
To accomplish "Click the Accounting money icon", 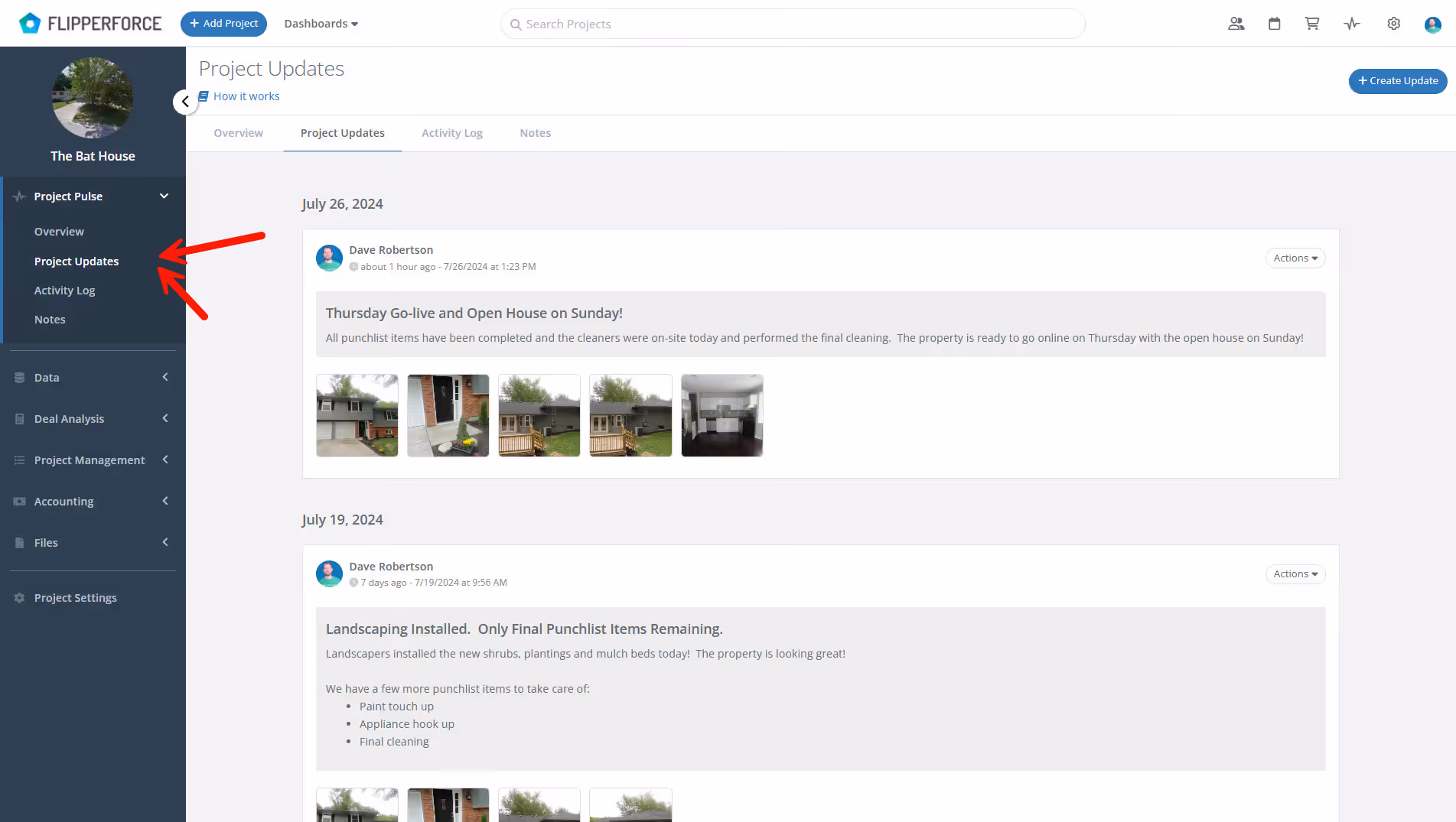I will pyautogui.click(x=20, y=502).
